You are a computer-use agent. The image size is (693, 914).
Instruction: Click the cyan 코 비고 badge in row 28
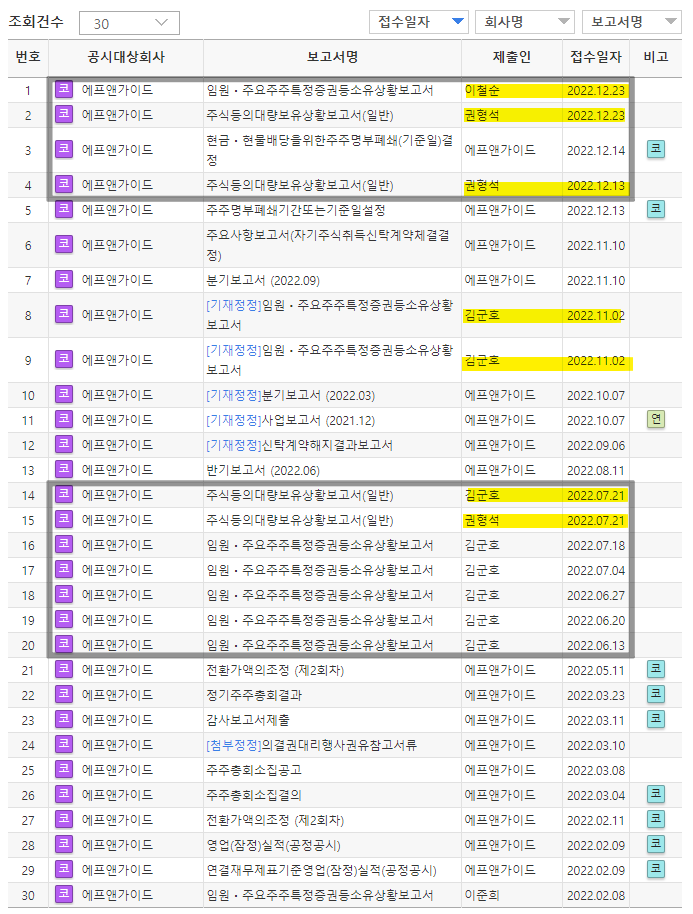pyautogui.click(x=656, y=844)
